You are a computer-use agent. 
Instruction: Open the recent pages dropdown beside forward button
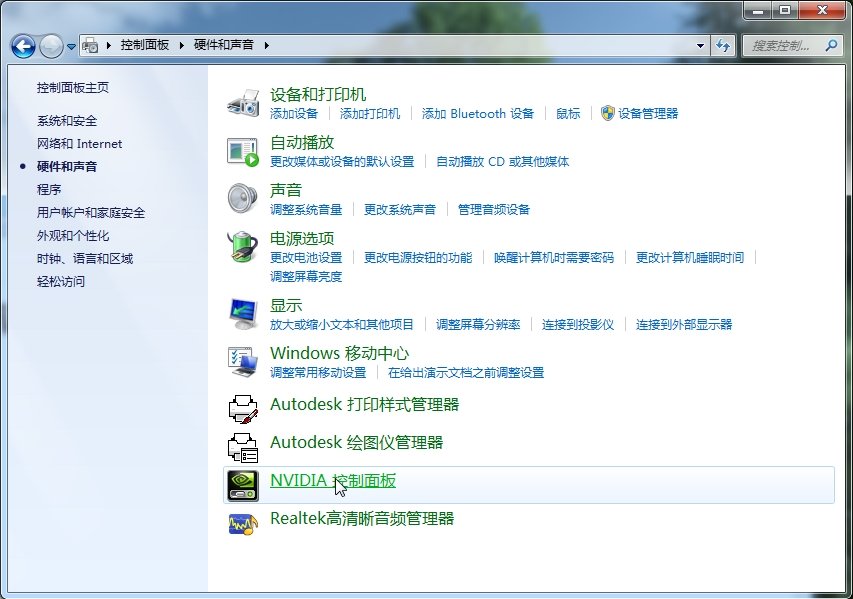70,45
